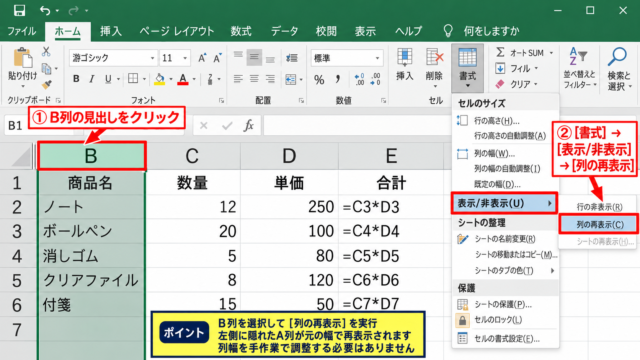Screen dimensions: 640x360
Task: Choose 列の再表示(C) submenu item
Action: point(599,224)
